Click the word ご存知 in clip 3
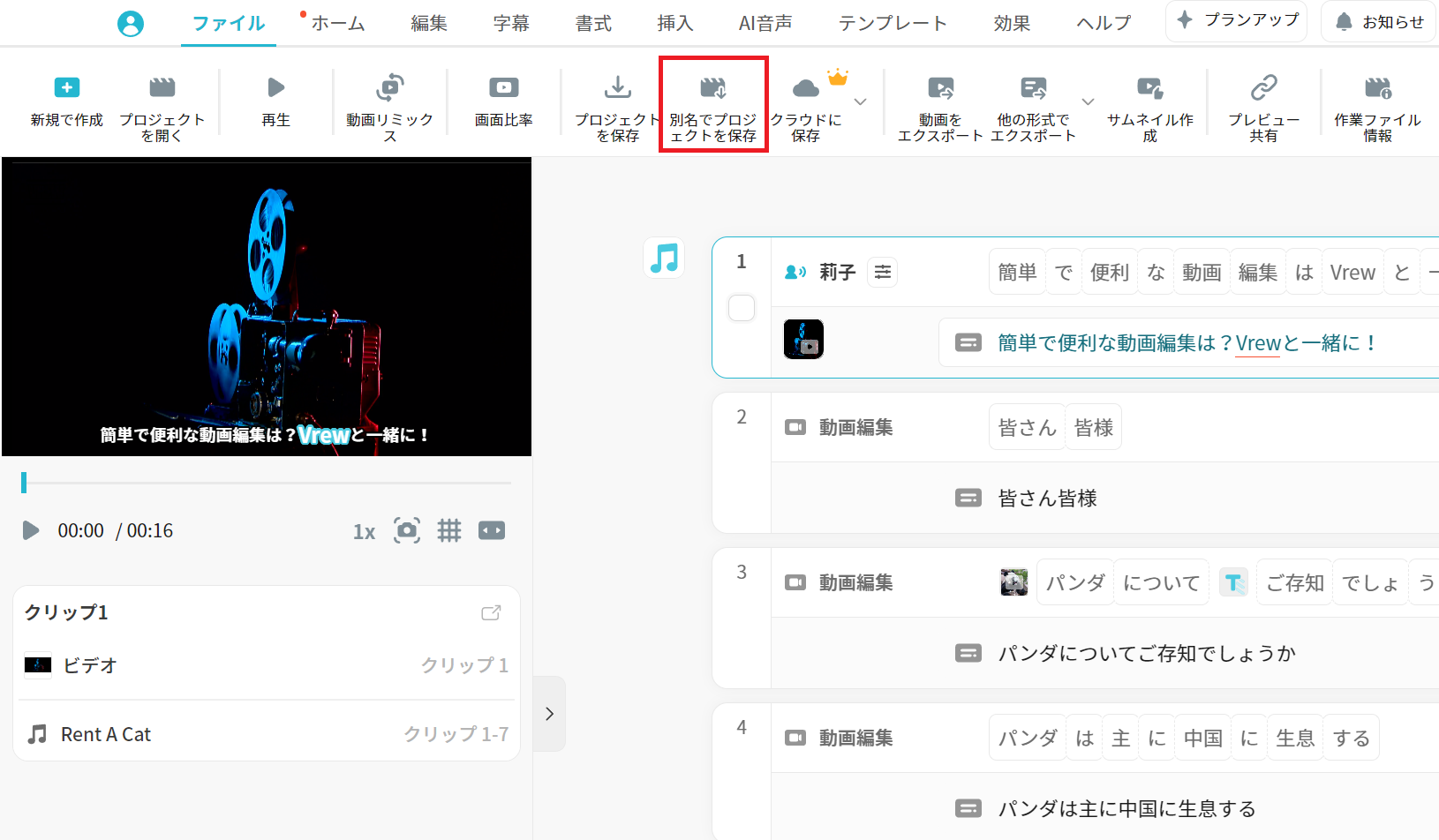The width and height of the screenshot is (1439, 840). point(1294,582)
